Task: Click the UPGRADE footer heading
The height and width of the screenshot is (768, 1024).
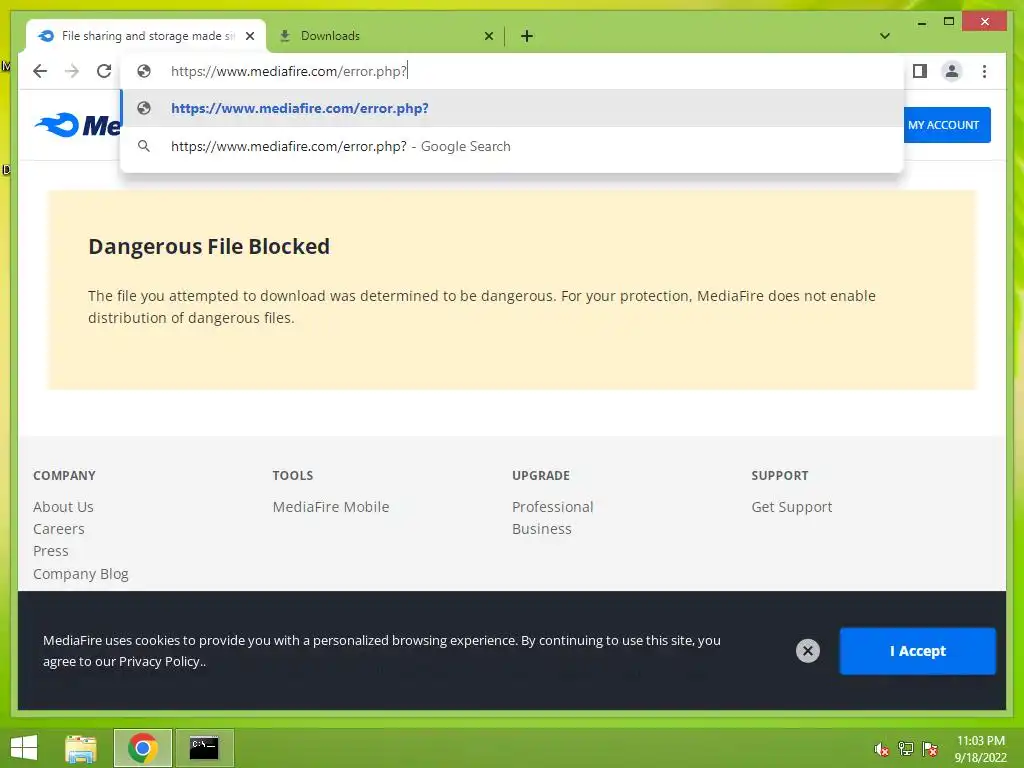Action: pyautogui.click(x=541, y=475)
